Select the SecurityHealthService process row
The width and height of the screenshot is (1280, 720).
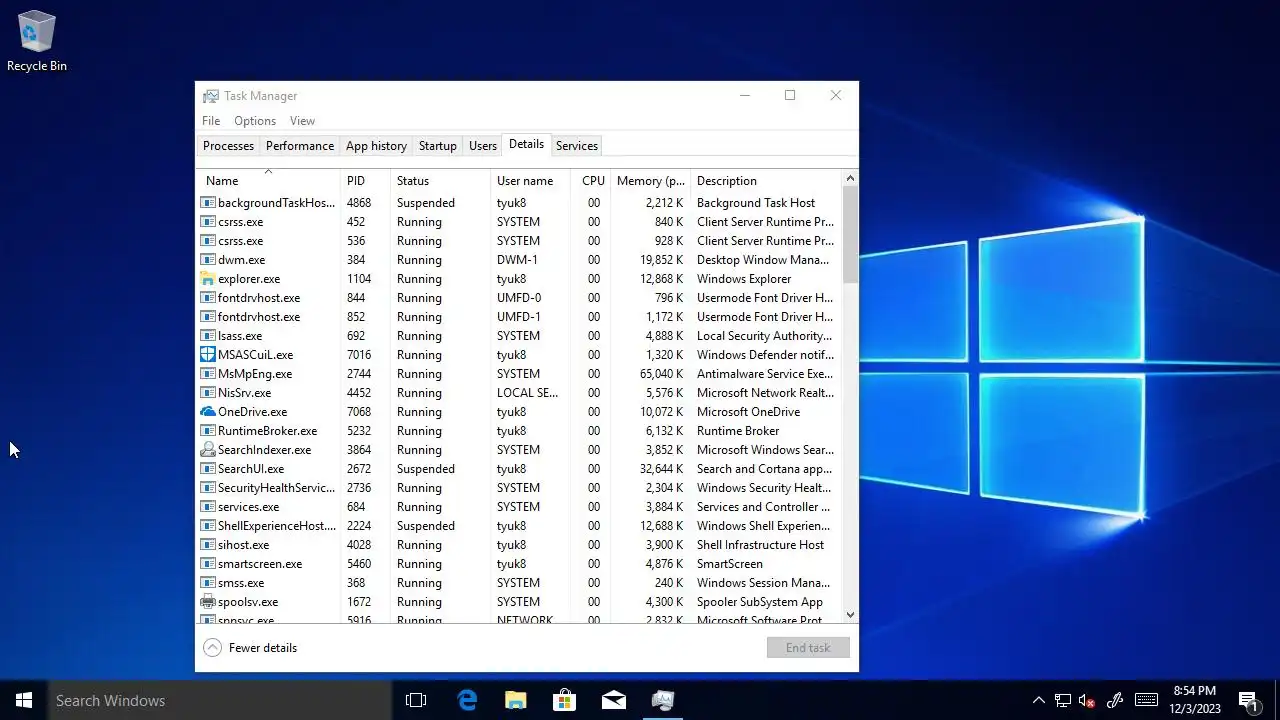click(x=519, y=488)
